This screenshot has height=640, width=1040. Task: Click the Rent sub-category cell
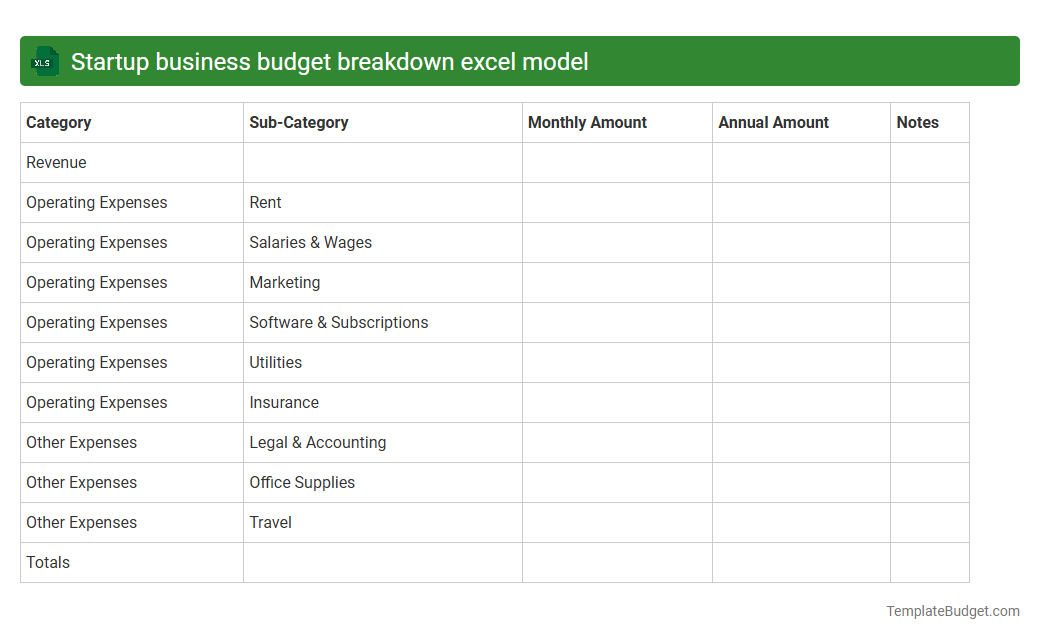[265, 202]
